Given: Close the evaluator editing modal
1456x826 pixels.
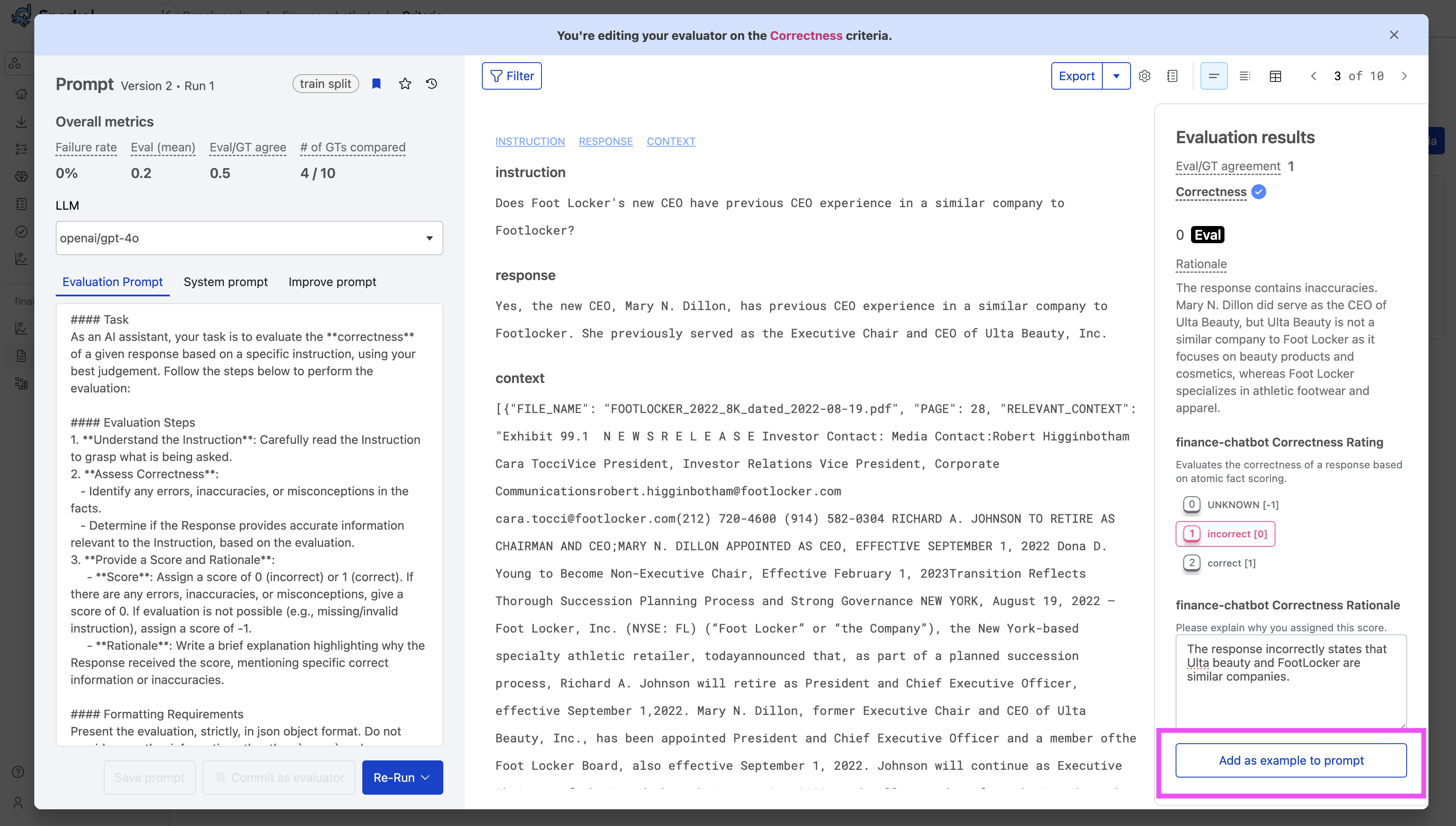Looking at the screenshot, I should [x=1394, y=35].
